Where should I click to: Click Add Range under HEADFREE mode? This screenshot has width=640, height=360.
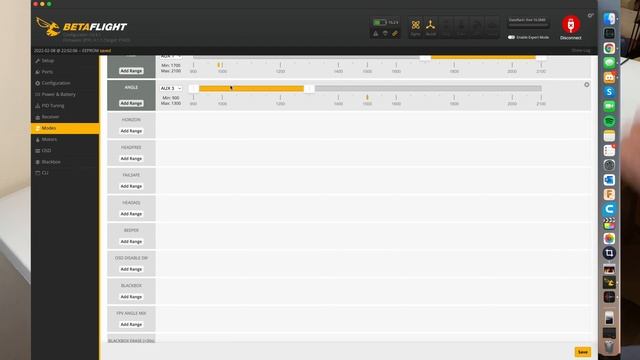pyautogui.click(x=131, y=158)
